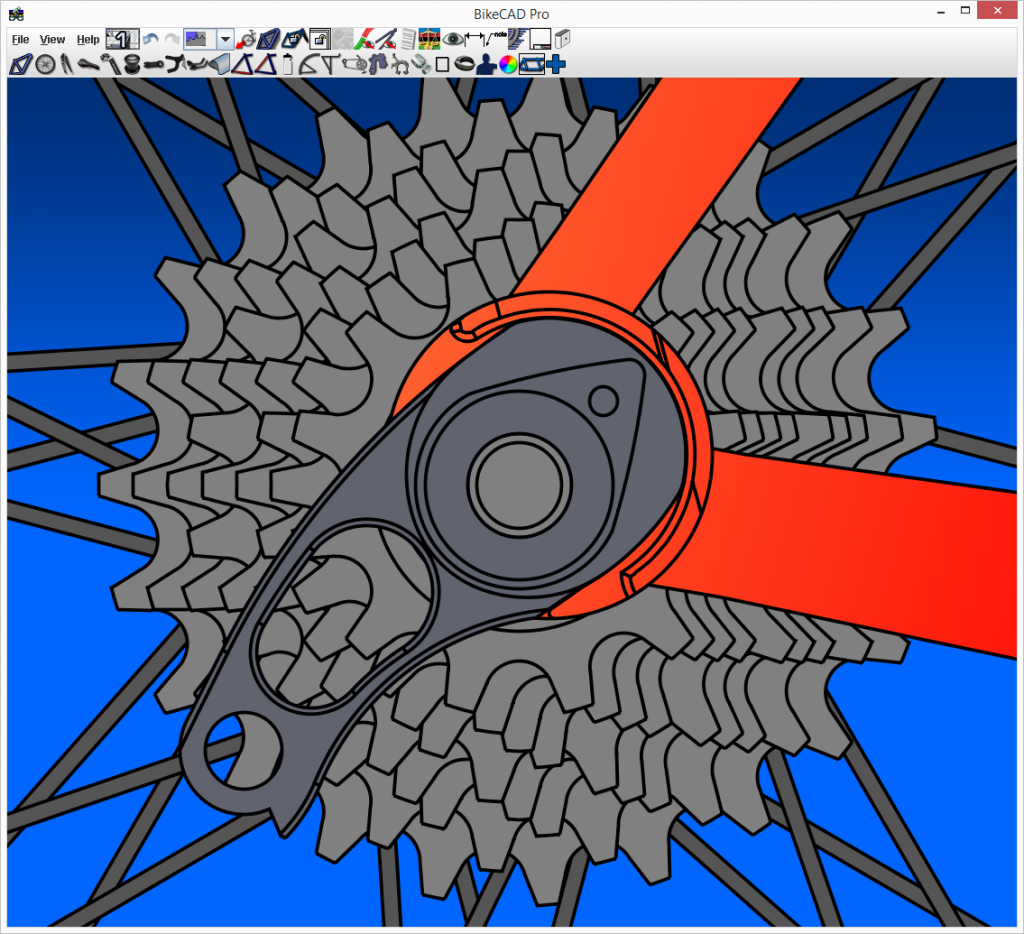Toggle the lock icon in toolbar
The image size is (1024, 934).
(x=320, y=39)
